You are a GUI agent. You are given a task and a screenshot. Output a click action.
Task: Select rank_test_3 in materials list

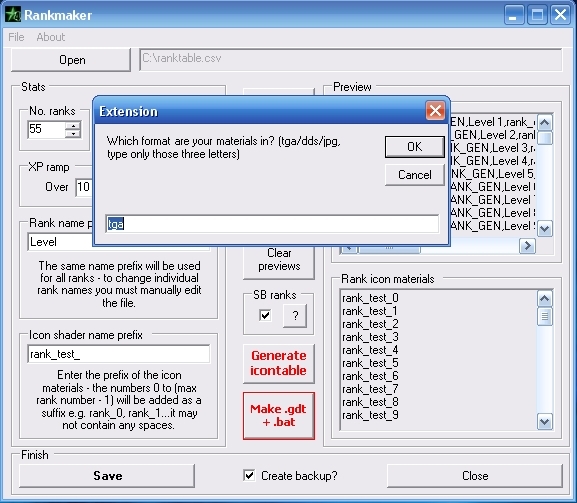(370, 337)
